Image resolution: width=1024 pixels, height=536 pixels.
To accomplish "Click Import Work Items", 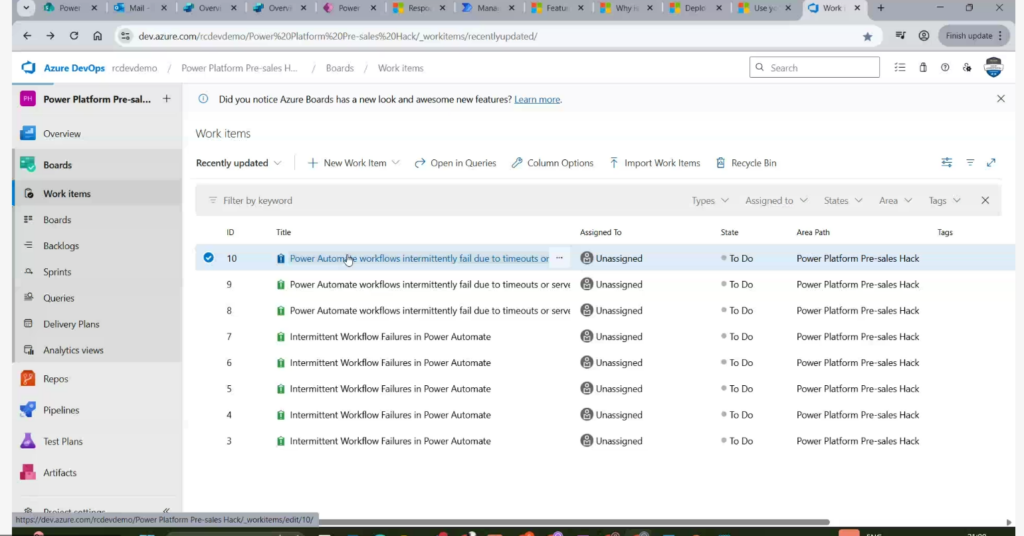I will click(x=654, y=163).
